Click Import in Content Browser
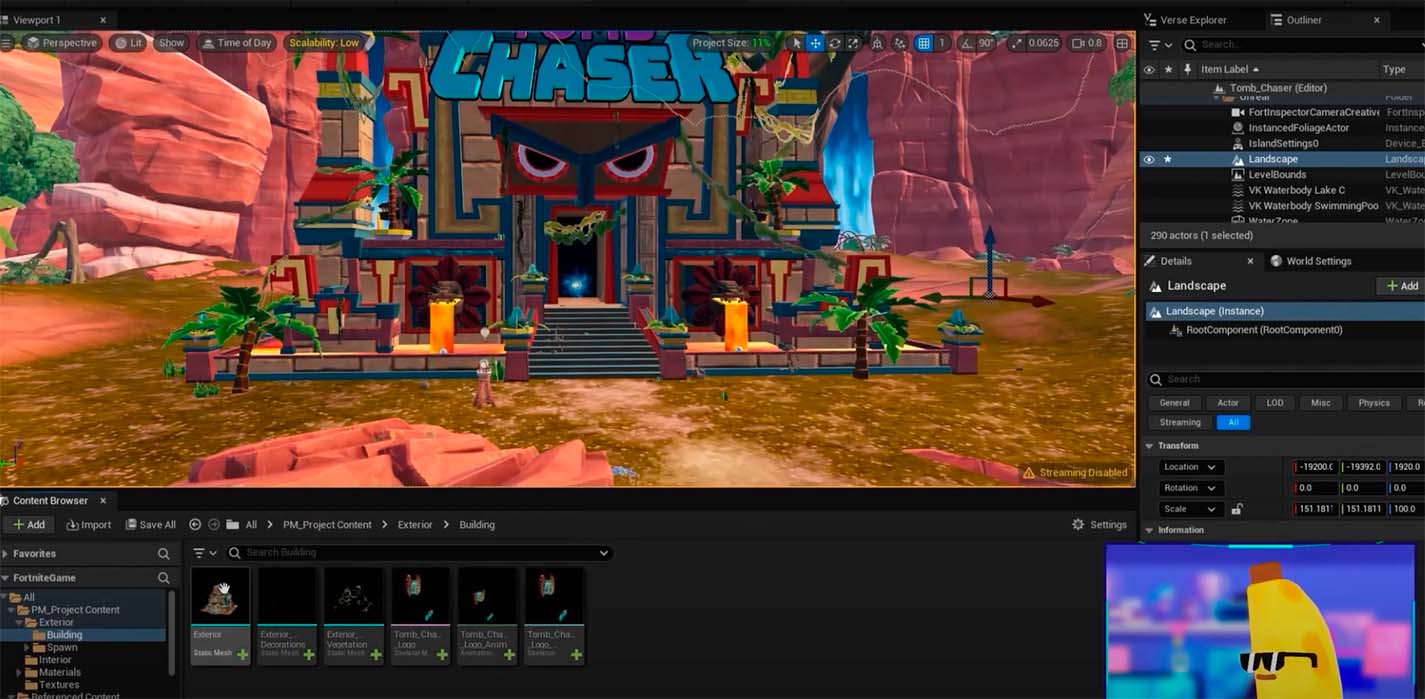1425x699 pixels. pyautogui.click(x=88, y=524)
